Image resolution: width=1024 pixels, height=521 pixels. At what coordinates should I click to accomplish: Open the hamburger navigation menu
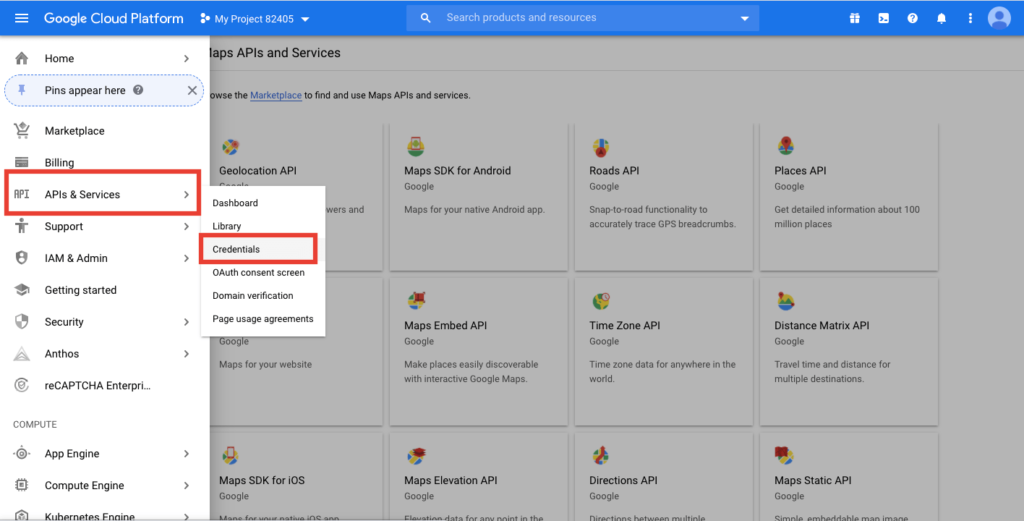(x=22, y=18)
